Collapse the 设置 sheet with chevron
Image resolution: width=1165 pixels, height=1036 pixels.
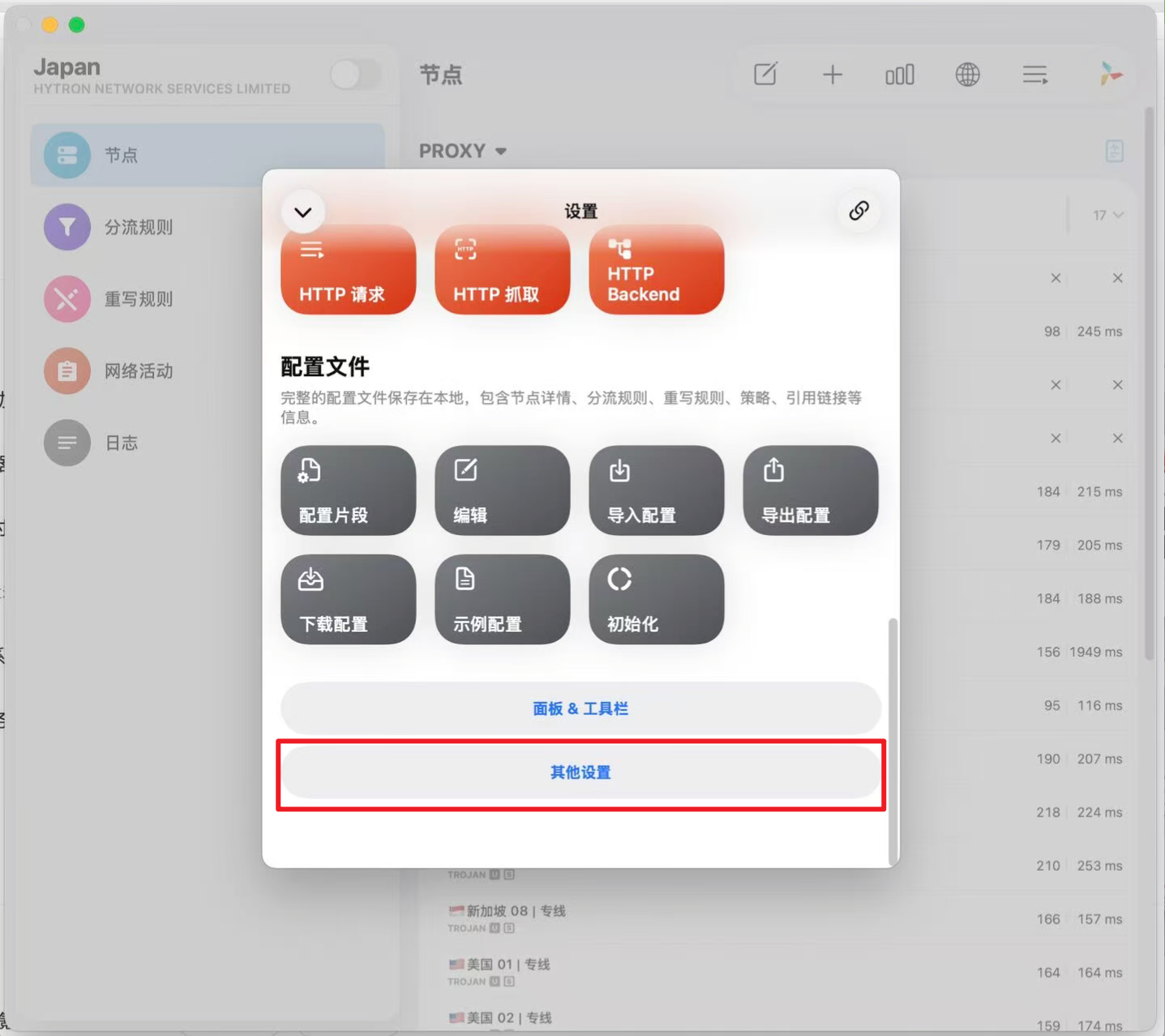coord(303,212)
